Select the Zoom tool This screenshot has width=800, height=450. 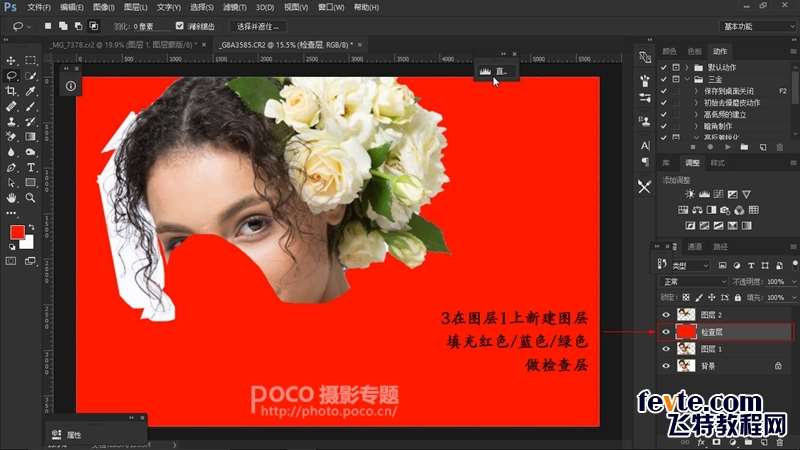(x=31, y=198)
